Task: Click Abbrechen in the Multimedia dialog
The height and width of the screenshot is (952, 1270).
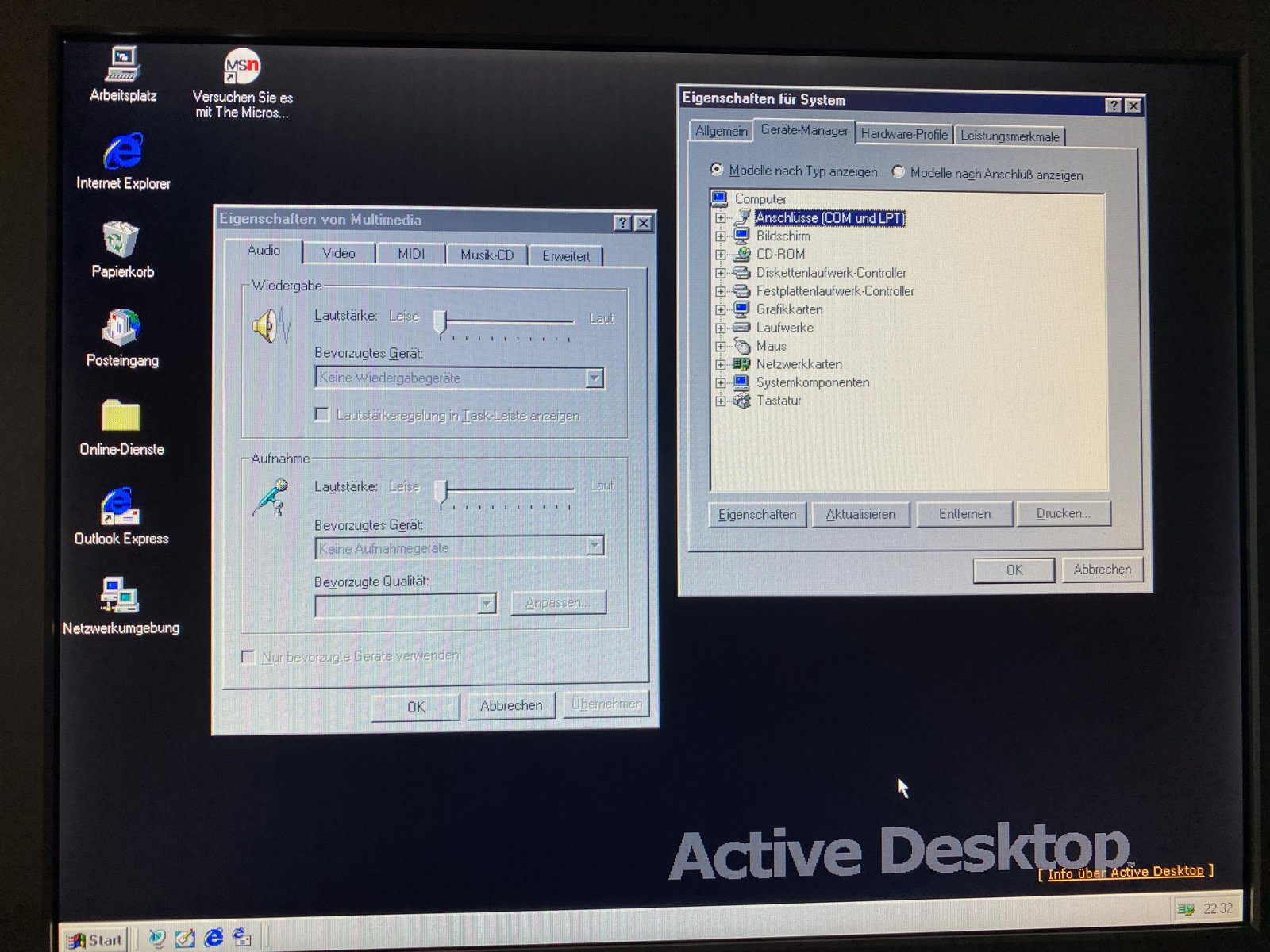Action: click(511, 705)
